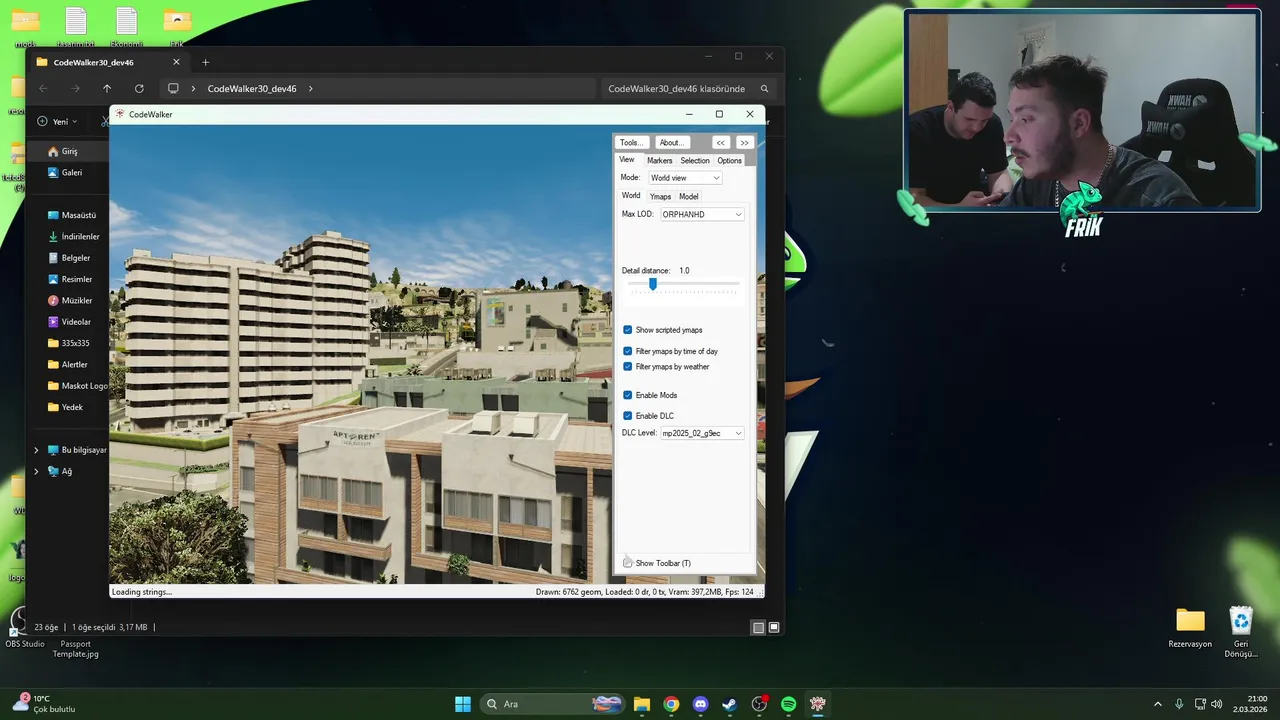Open a new tab in File Explorer

(206, 62)
